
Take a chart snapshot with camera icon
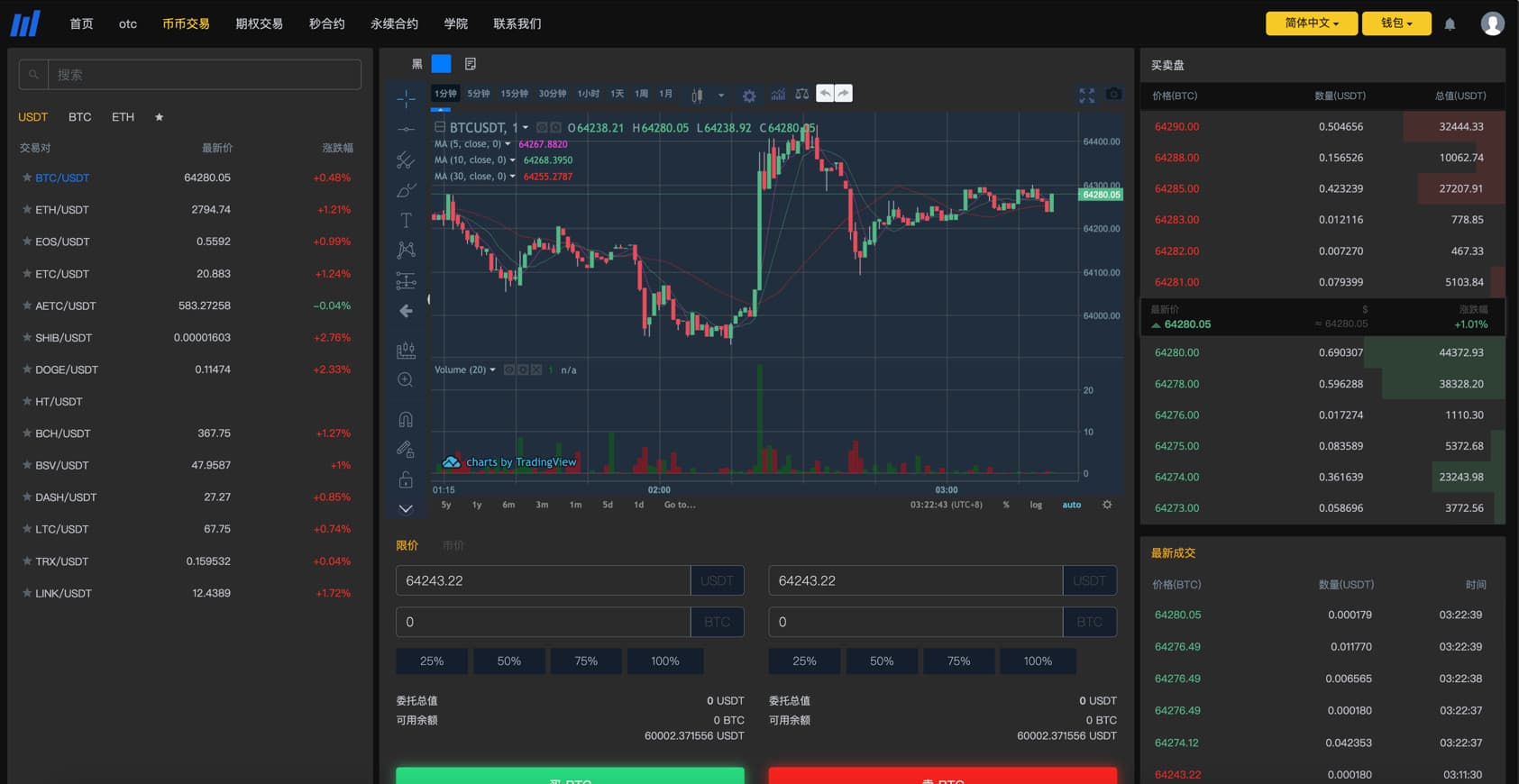pos(1114,94)
